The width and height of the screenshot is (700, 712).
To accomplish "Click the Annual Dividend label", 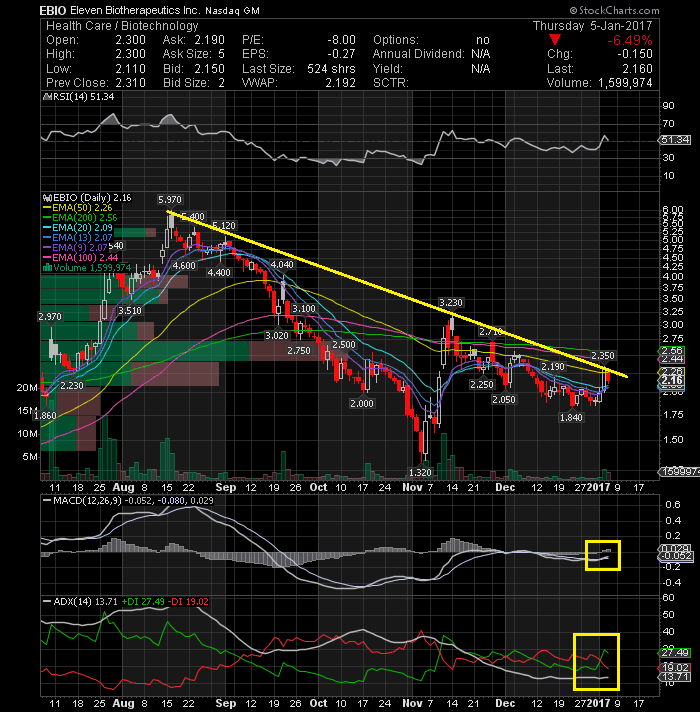I will tap(419, 54).
